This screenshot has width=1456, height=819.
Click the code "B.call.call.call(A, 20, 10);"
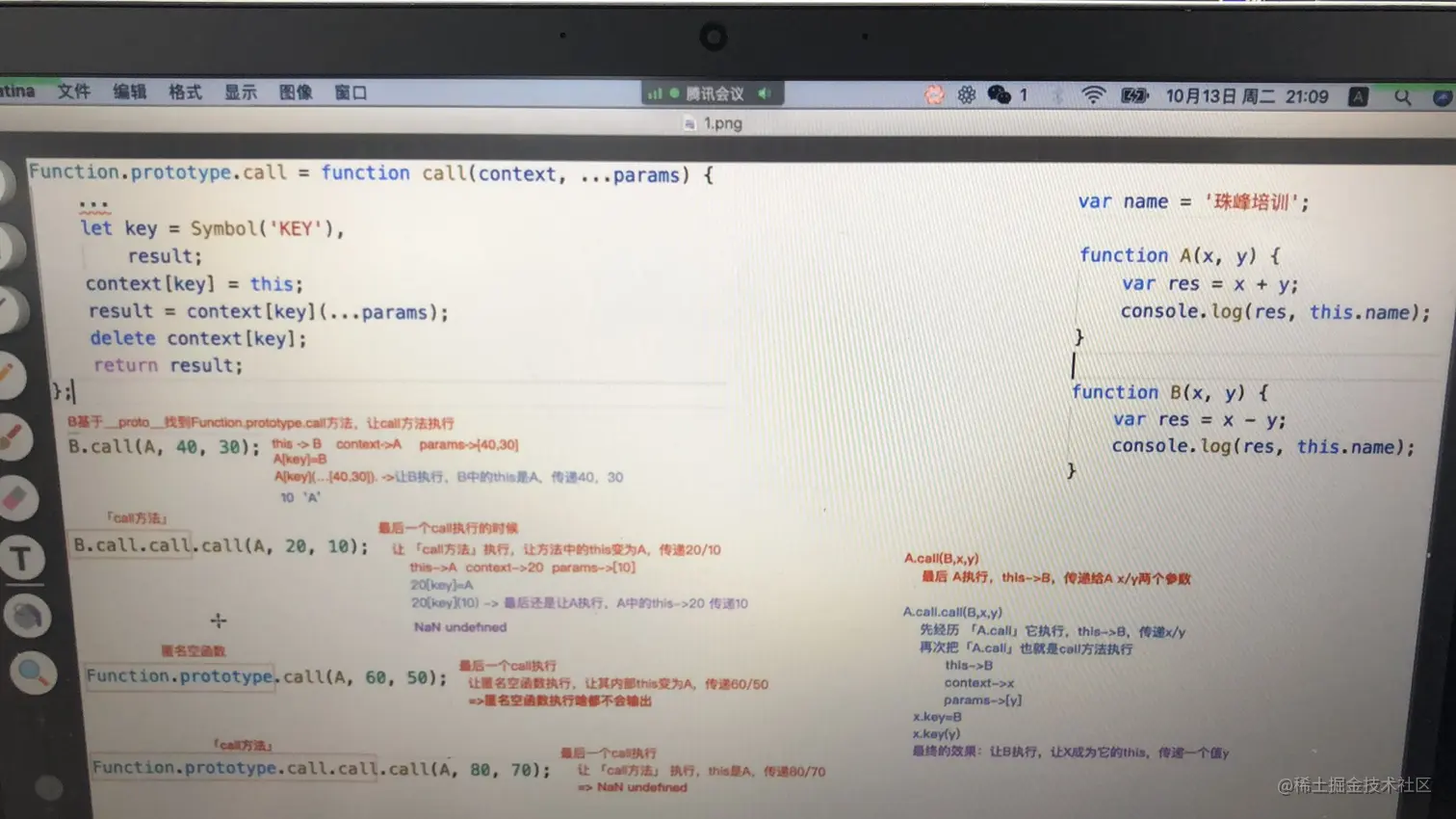pos(221,545)
